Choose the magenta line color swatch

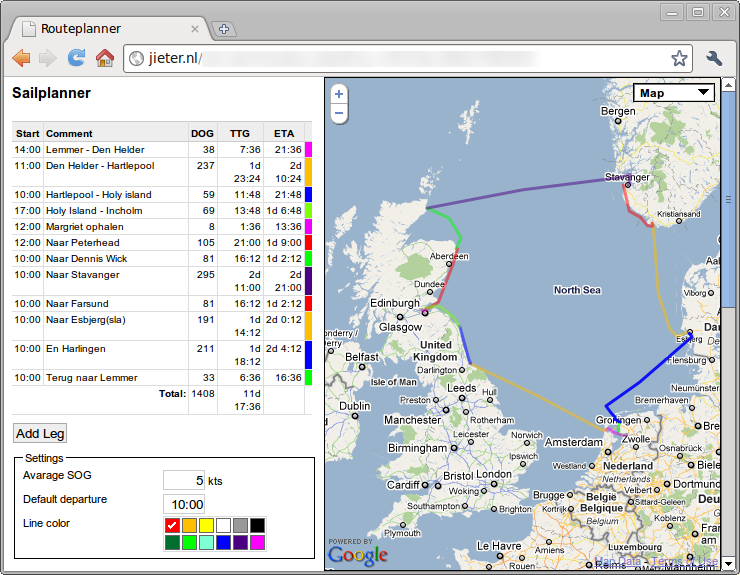tap(258, 542)
